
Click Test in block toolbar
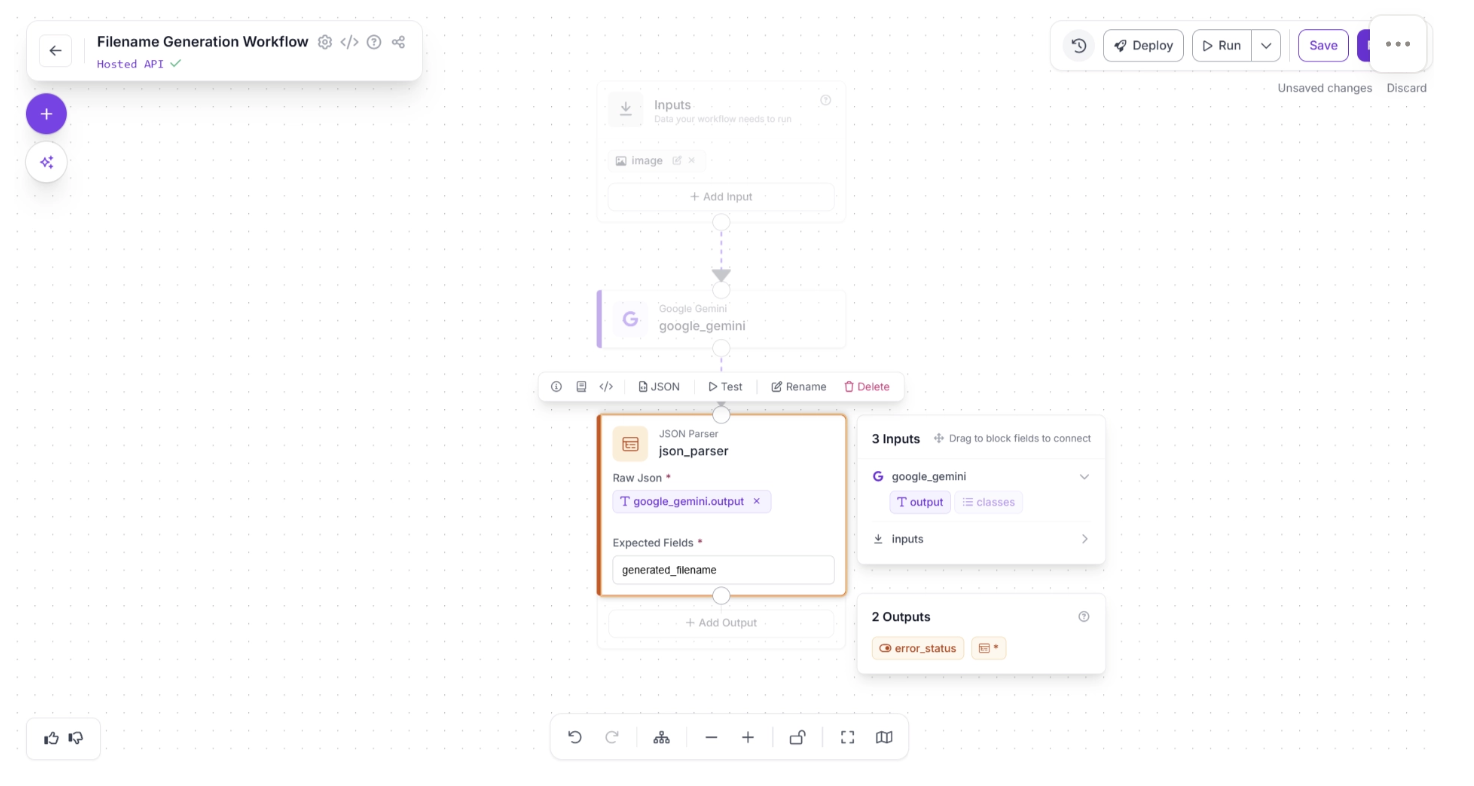(725, 387)
